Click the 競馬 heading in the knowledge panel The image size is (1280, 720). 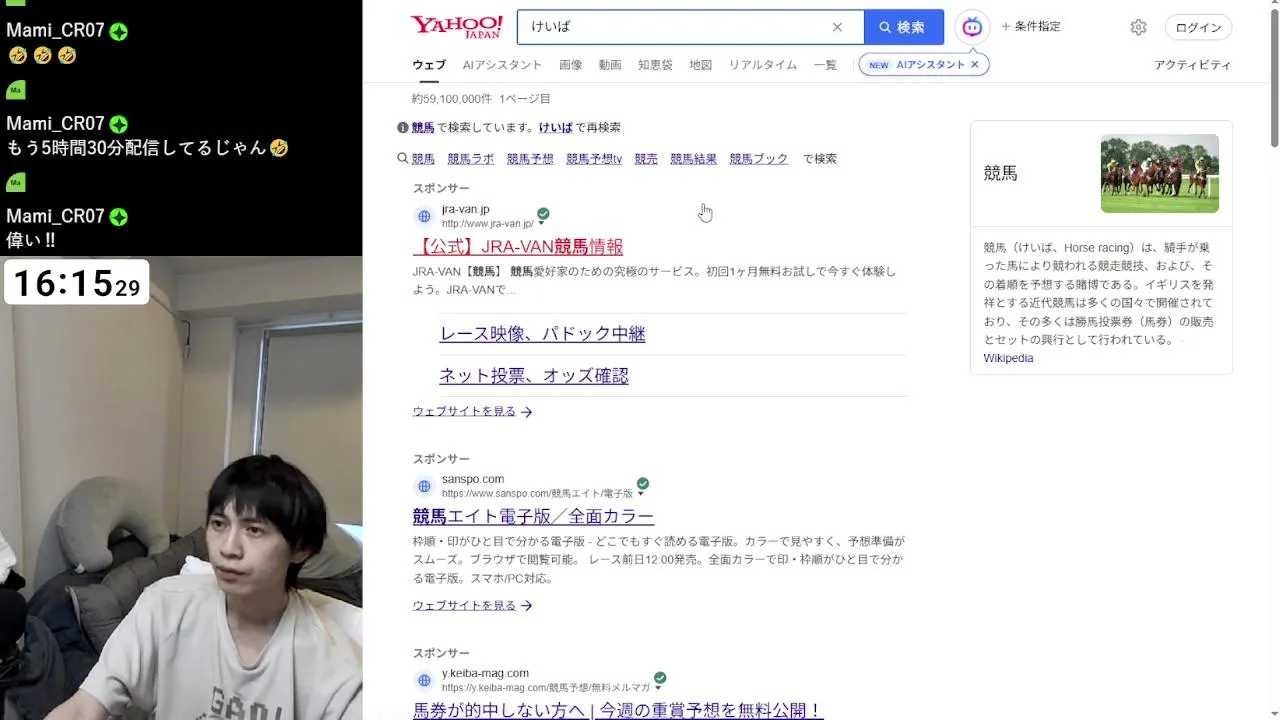coord(1000,173)
